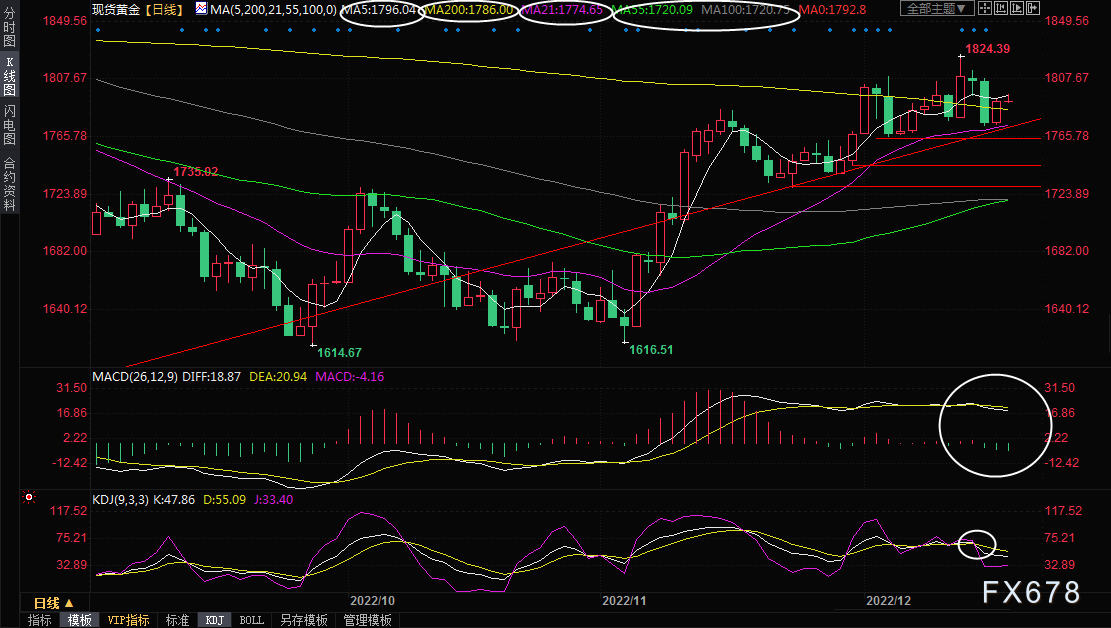Toggle the KDJ indicator template
Image resolution: width=1111 pixels, height=628 pixels.
pos(214,620)
